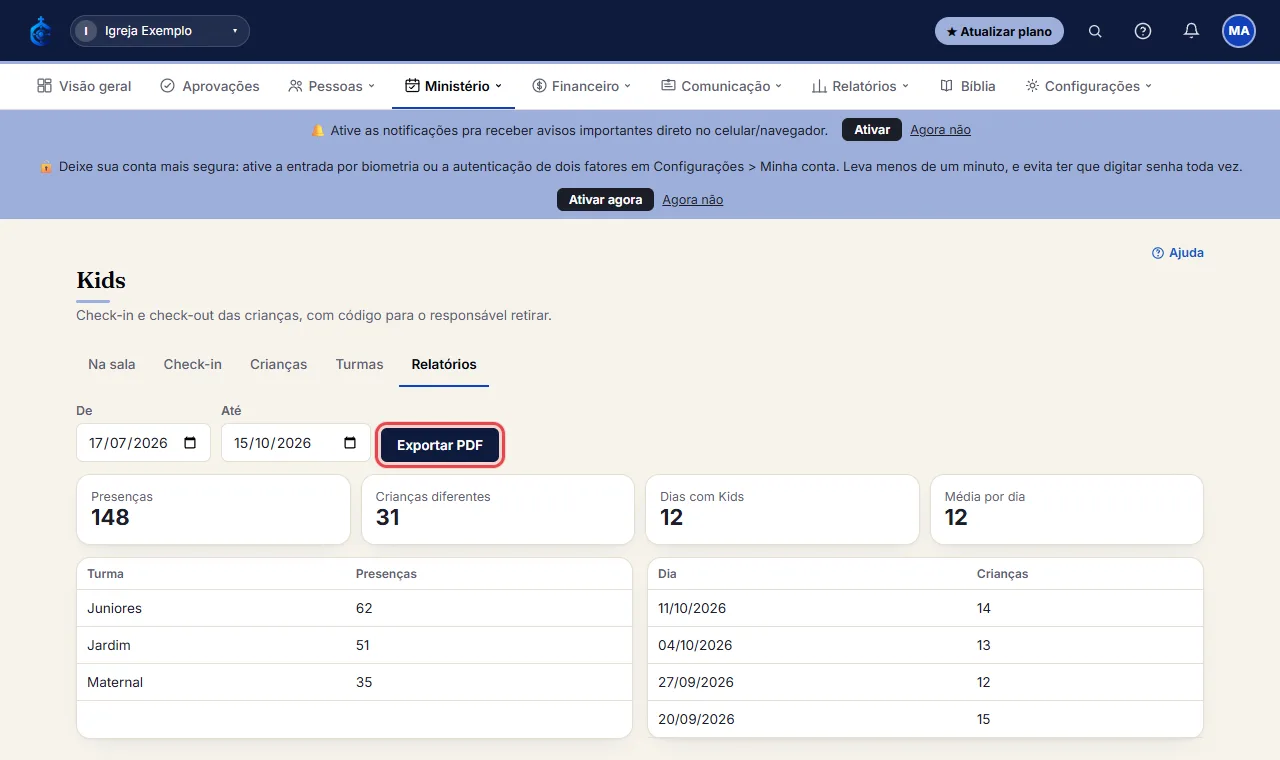Switch to the Check-in tab
This screenshot has width=1280, height=760.
[193, 364]
